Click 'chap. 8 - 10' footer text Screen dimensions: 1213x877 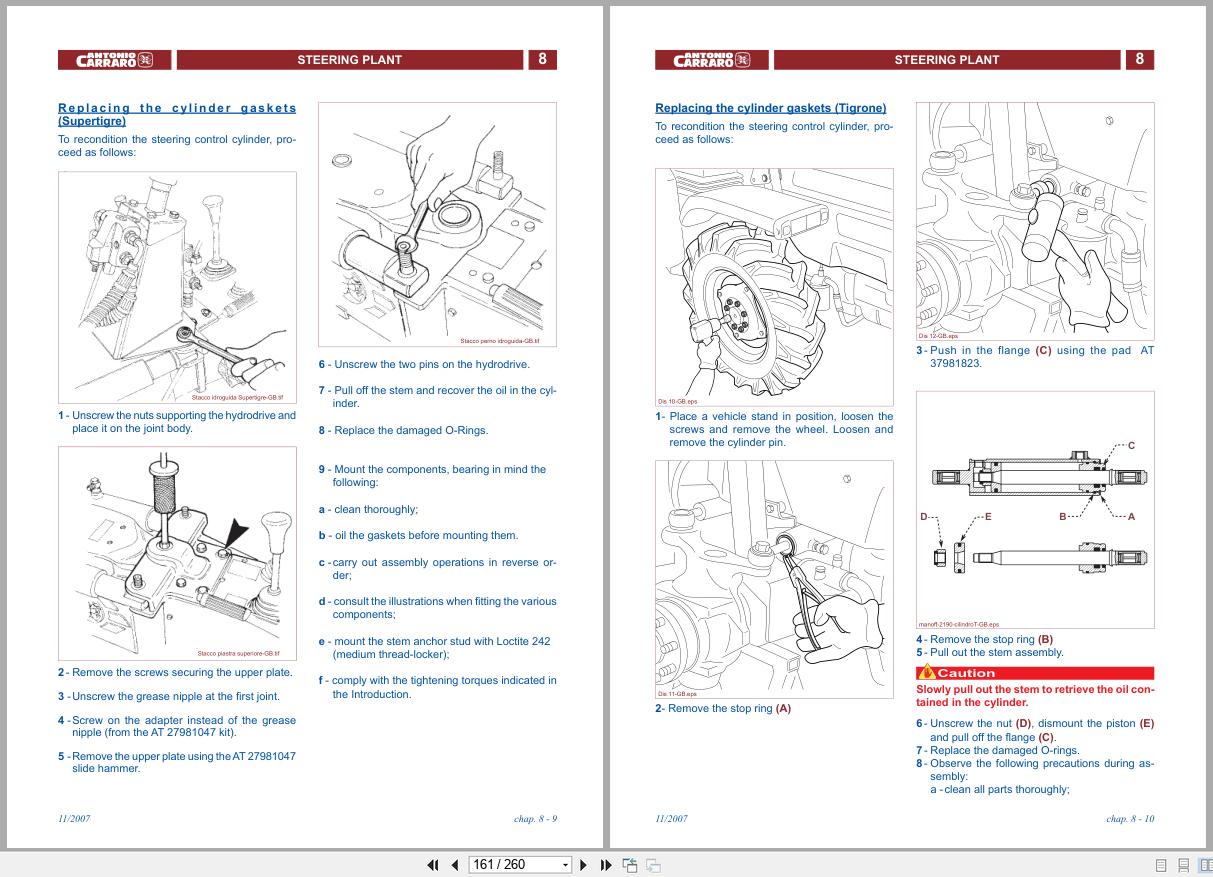[1130, 819]
